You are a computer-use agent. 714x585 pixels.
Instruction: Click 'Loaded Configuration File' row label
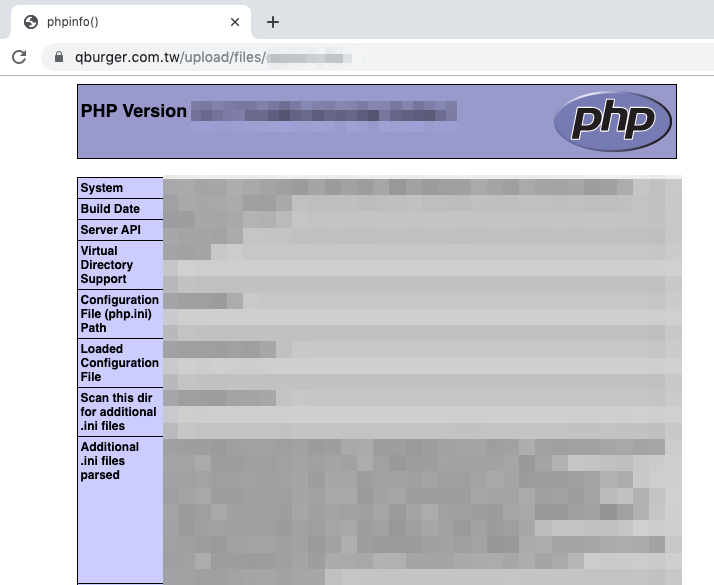click(120, 363)
